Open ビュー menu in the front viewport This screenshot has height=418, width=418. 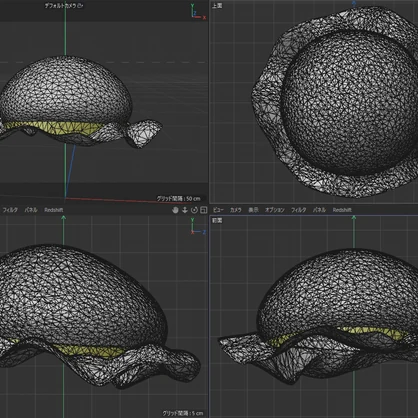[218, 210]
